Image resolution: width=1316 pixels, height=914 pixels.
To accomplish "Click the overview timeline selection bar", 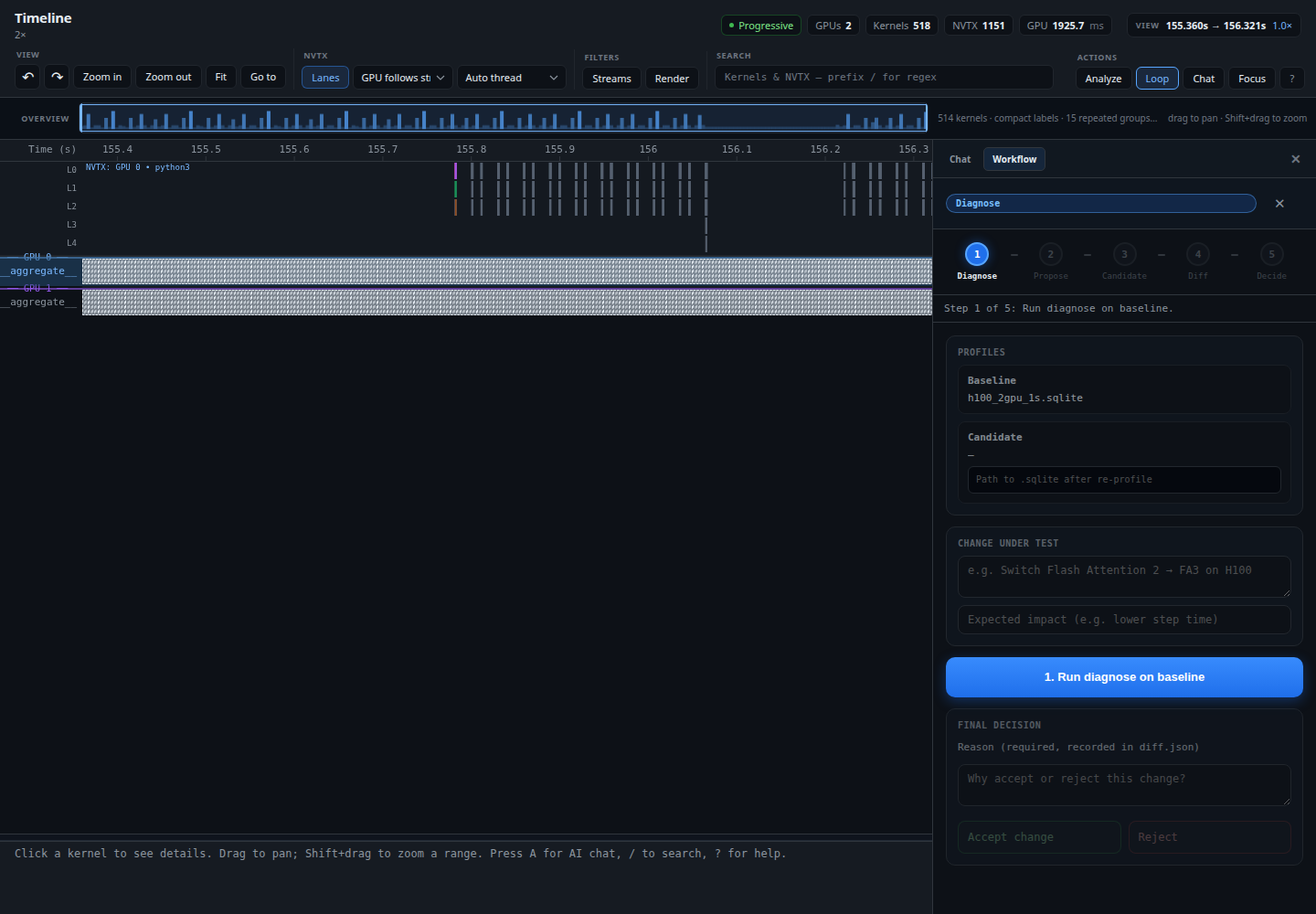I will tap(504, 118).
